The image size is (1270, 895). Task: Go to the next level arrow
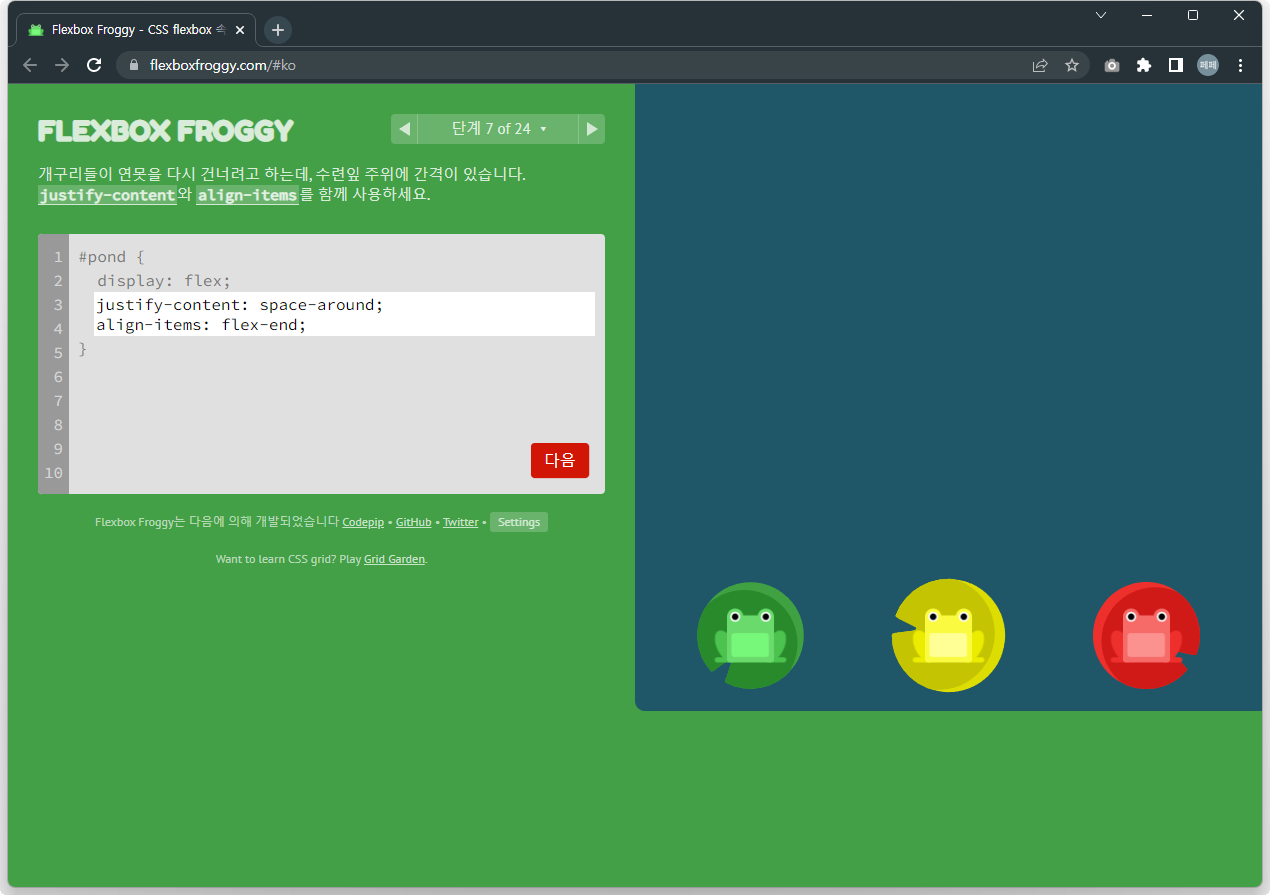pyautogui.click(x=592, y=129)
